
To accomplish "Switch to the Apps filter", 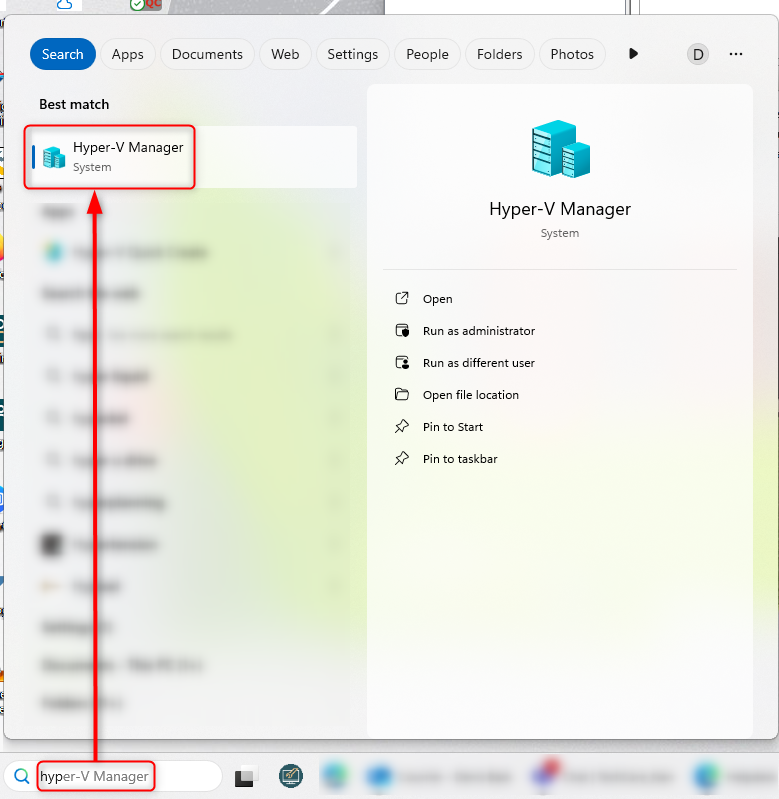I will pos(127,54).
